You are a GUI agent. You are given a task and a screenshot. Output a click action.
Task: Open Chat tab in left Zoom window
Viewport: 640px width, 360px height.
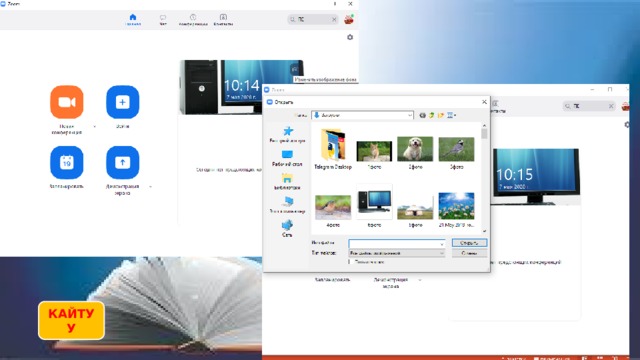coord(163,19)
